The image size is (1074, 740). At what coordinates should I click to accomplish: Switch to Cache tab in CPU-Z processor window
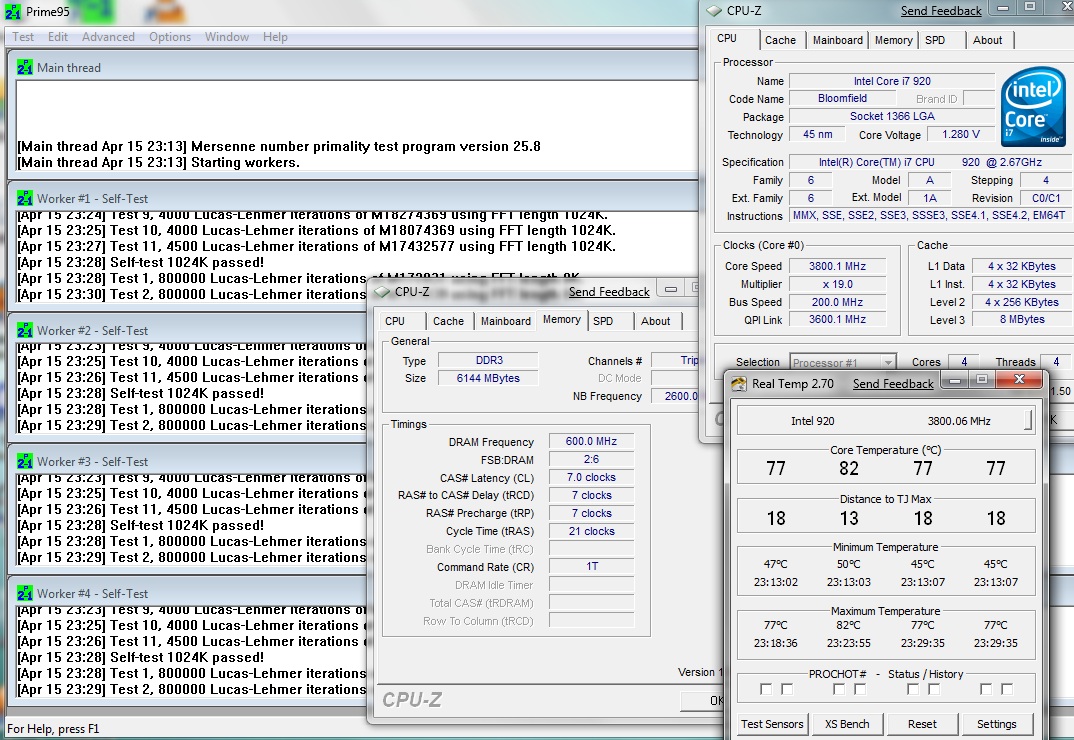[x=780, y=40]
